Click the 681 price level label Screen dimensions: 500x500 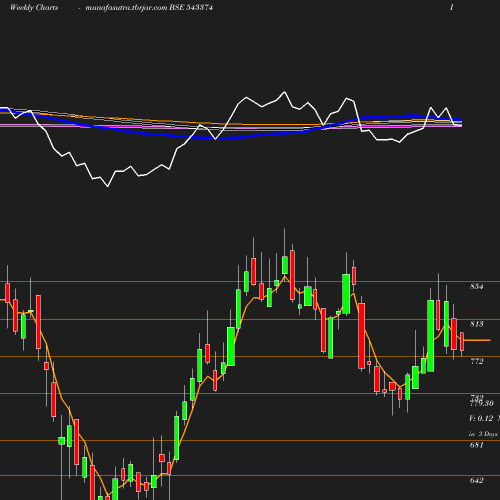pyautogui.click(x=477, y=445)
